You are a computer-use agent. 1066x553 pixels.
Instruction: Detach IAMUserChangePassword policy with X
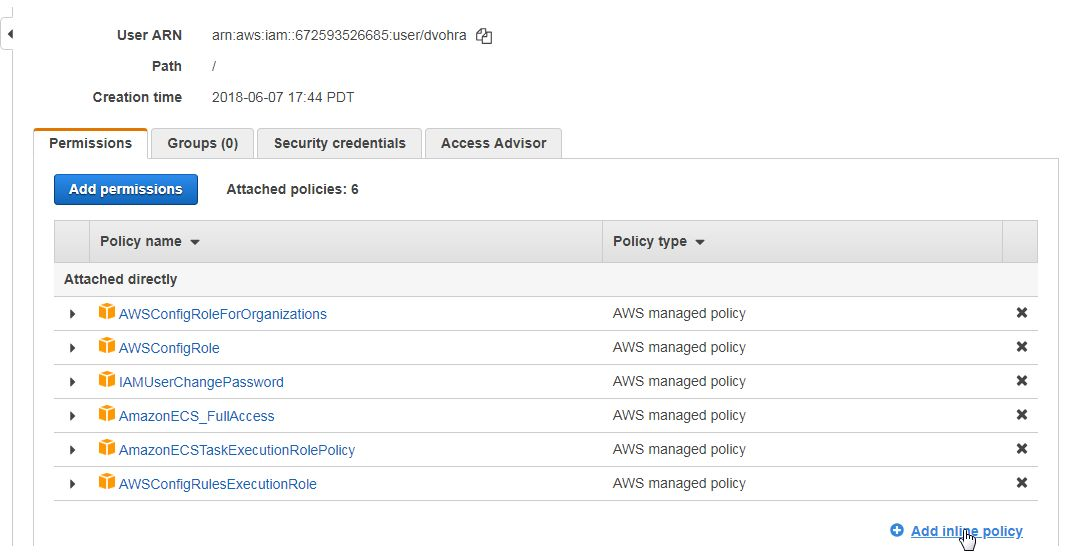[1021, 381]
